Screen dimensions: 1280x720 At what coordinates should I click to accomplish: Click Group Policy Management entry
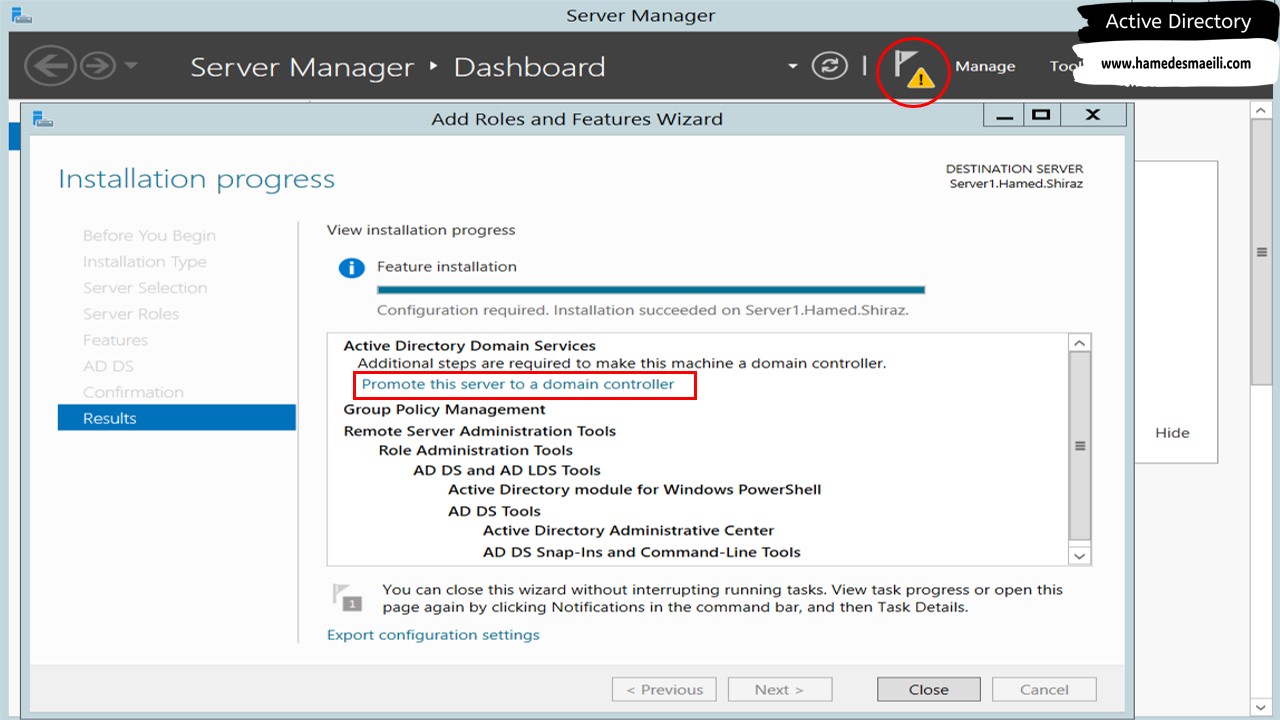444,410
